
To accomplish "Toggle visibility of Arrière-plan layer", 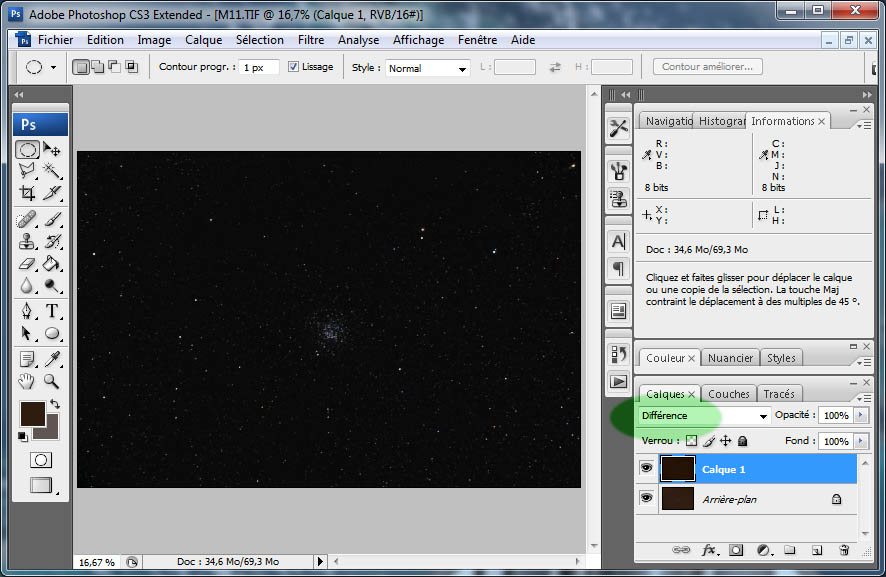I will coord(646,498).
